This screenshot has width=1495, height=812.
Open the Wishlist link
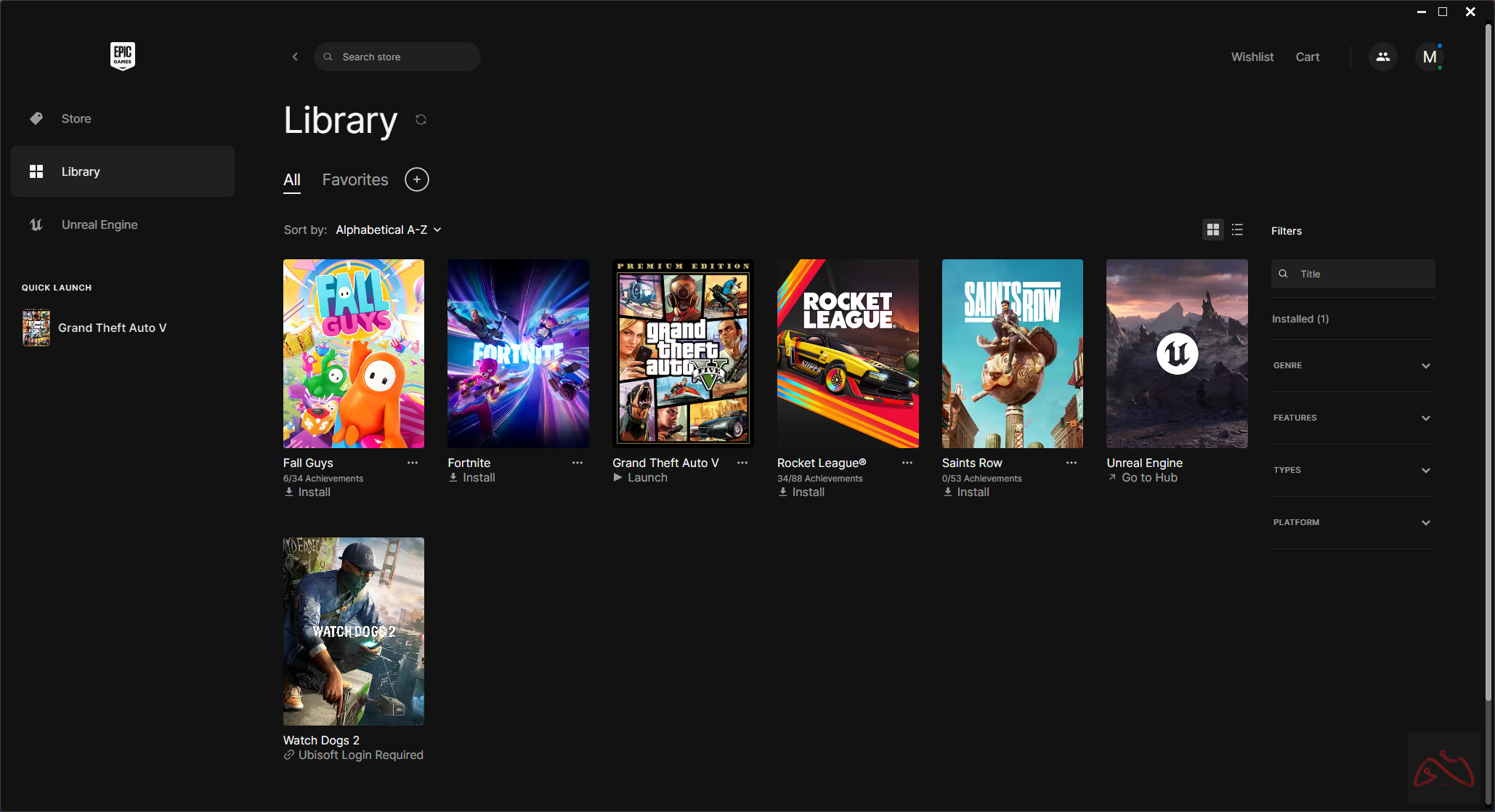(x=1252, y=57)
